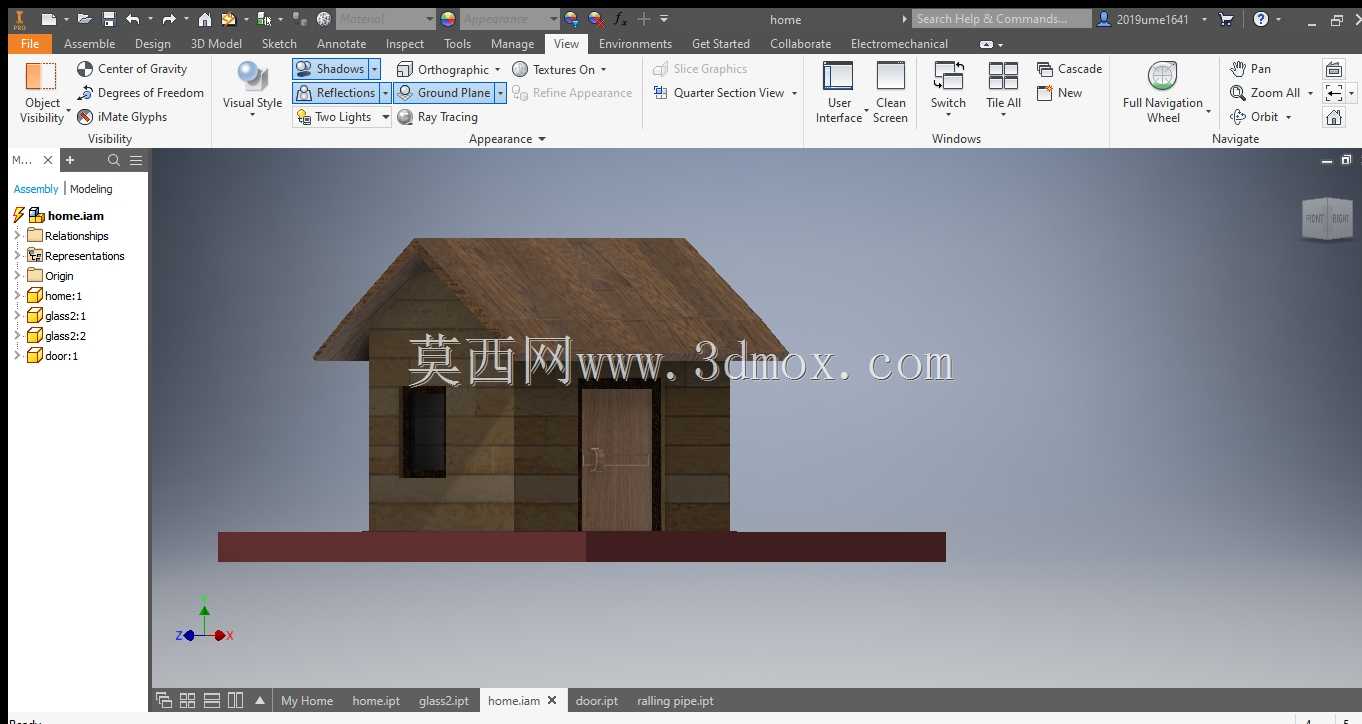
Task: Click Save icon in quick access toolbar
Action: point(109,19)
